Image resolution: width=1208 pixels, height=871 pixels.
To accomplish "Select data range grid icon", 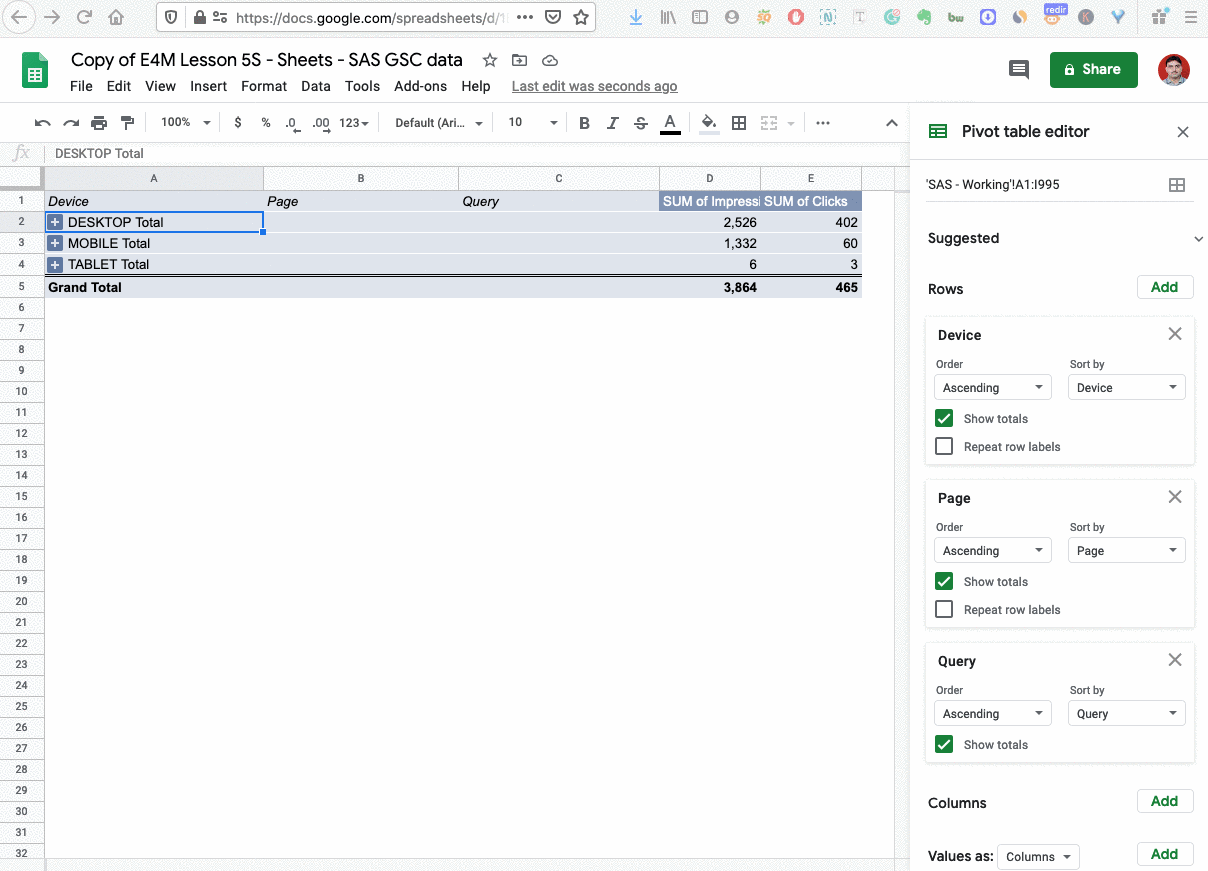I will [x=1177, y=185].
